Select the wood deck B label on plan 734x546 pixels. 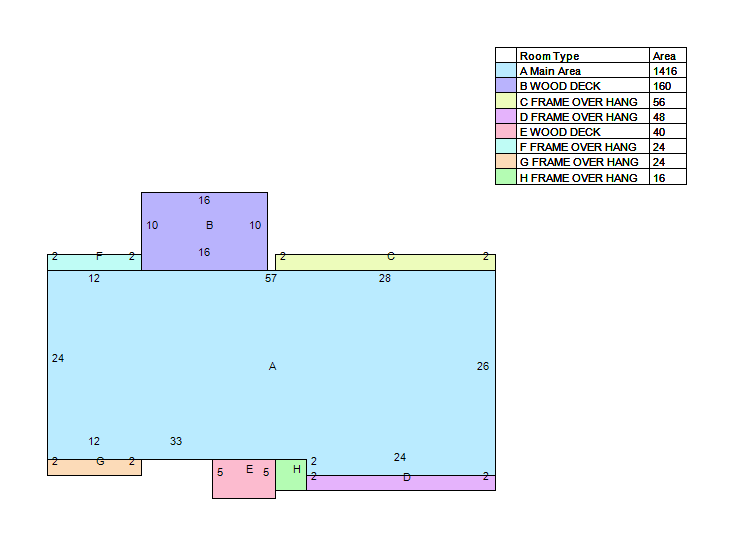tap(209, 226)
